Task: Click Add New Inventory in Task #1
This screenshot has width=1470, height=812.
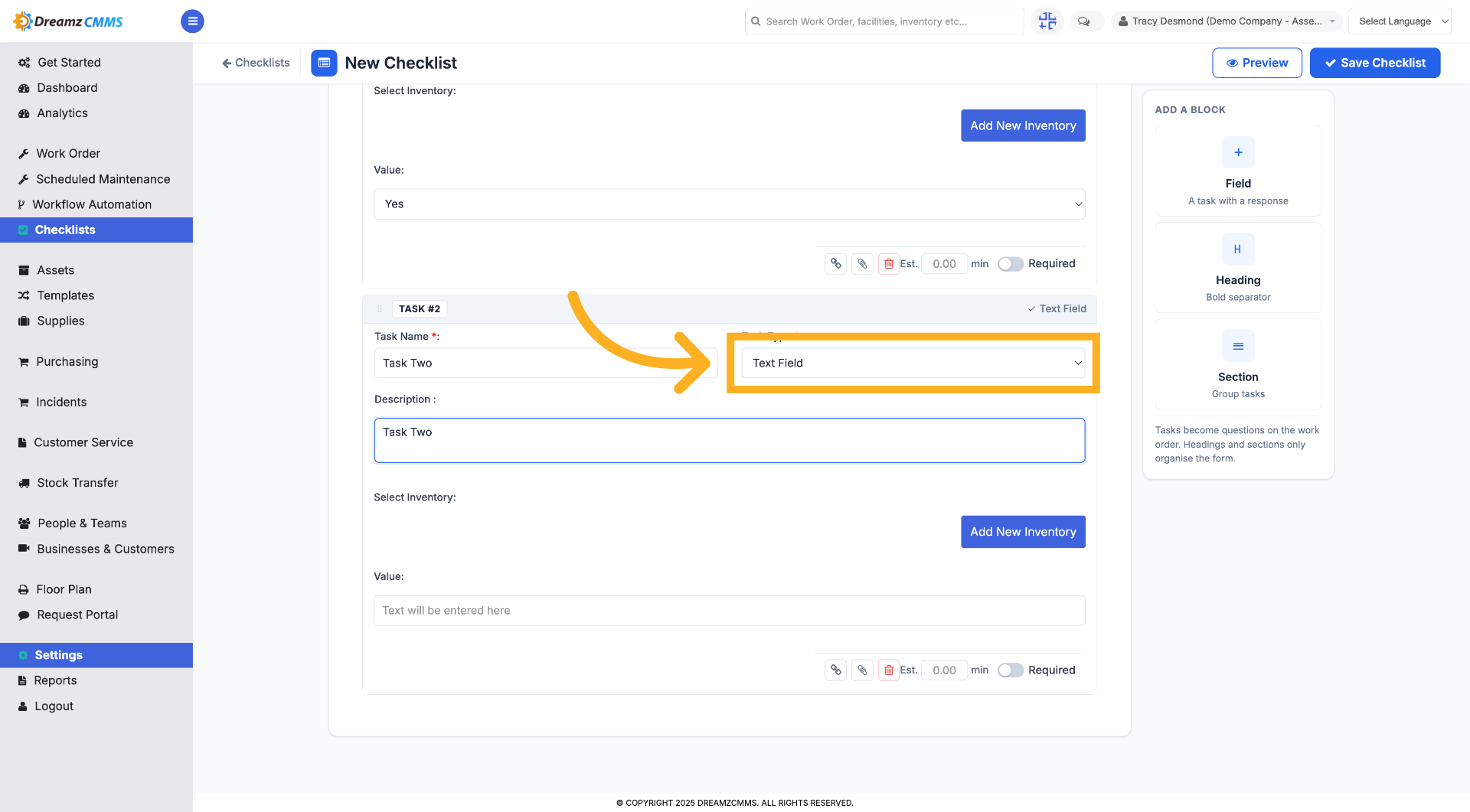Action: [x=1023, y=126]
